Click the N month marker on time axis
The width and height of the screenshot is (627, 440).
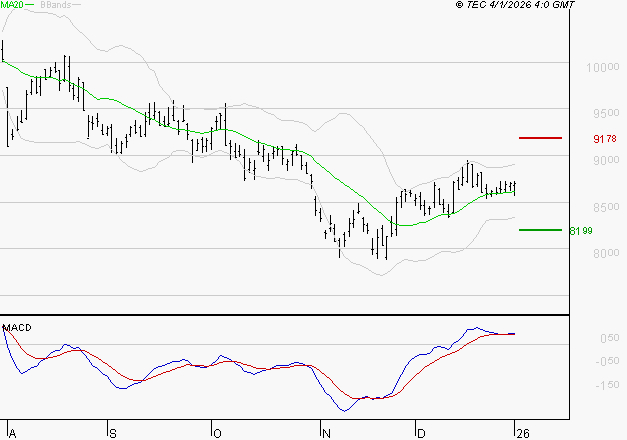coord(327,434)
